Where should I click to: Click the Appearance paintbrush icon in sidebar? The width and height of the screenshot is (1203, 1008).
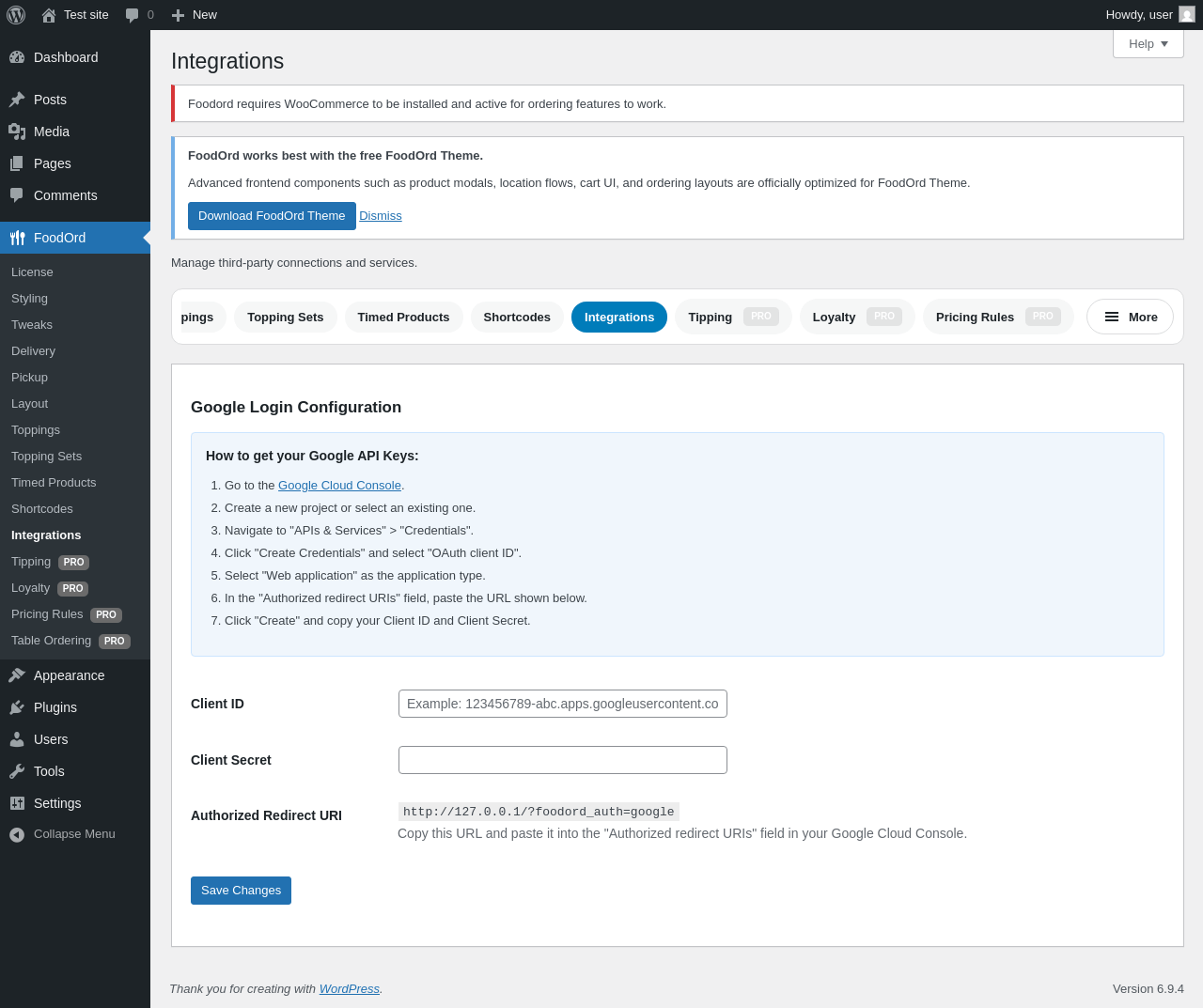[x=17, y=675]
